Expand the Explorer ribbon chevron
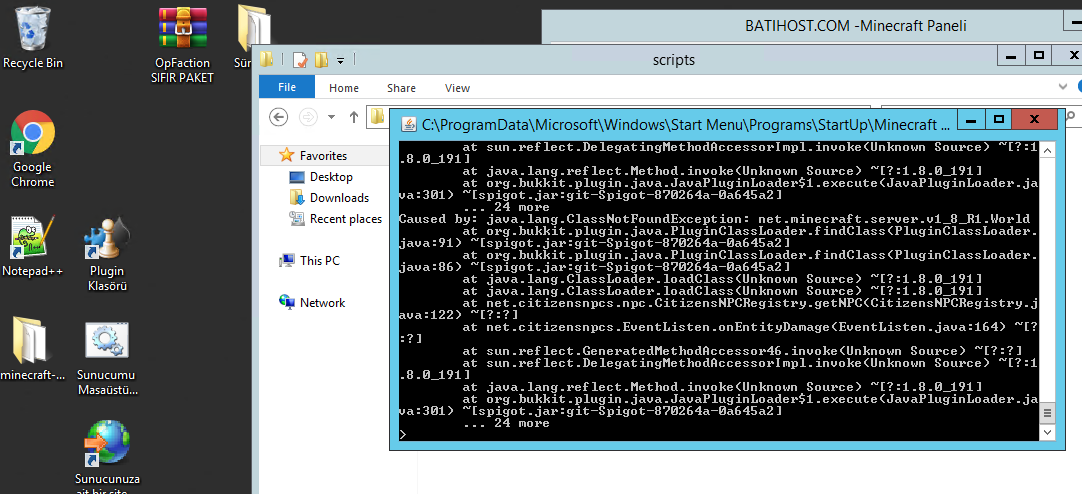 click(1063, 87)
